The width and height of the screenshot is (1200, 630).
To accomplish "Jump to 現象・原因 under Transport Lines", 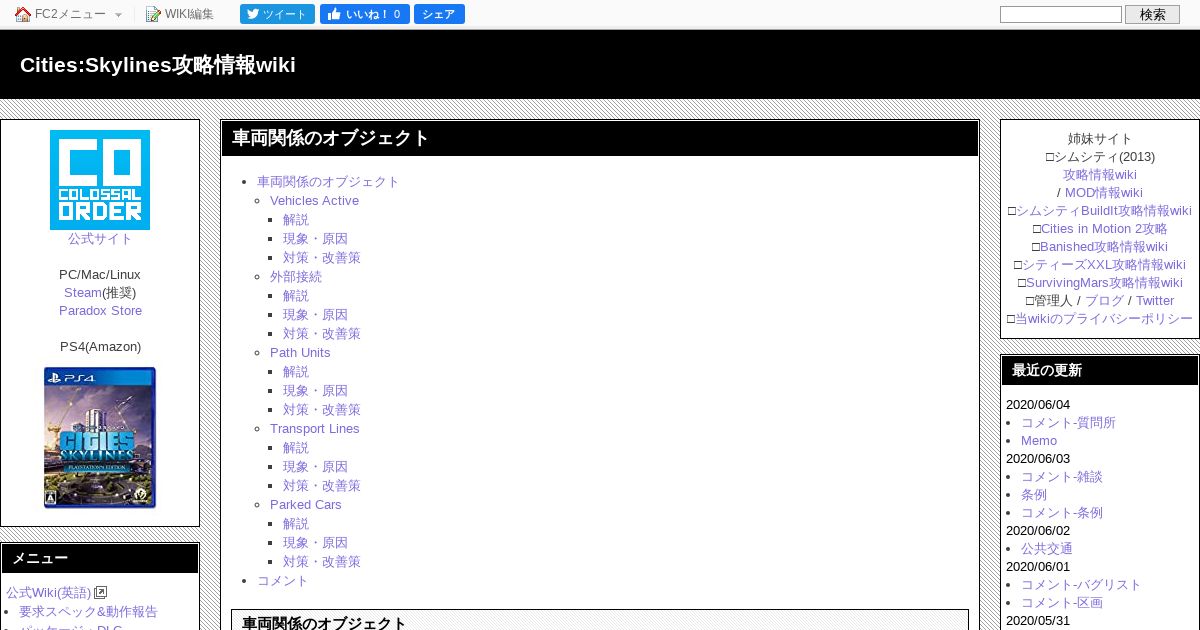I will pos(315,467).
